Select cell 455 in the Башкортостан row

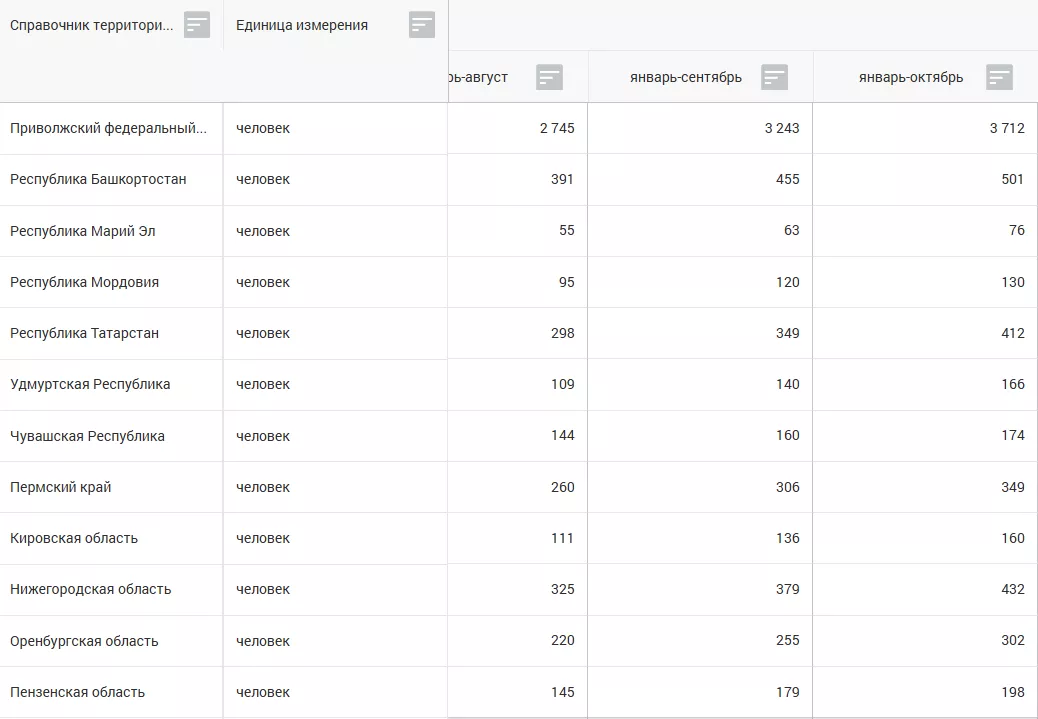tap(786, 180)
